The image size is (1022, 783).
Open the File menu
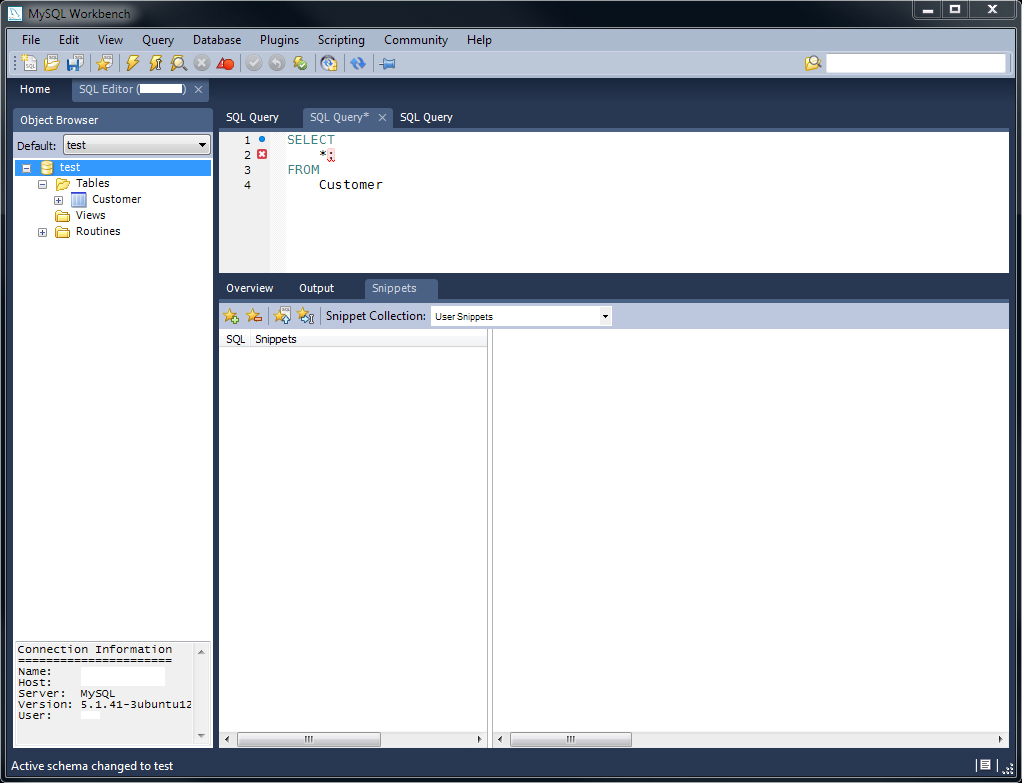(x=31, y=40)
